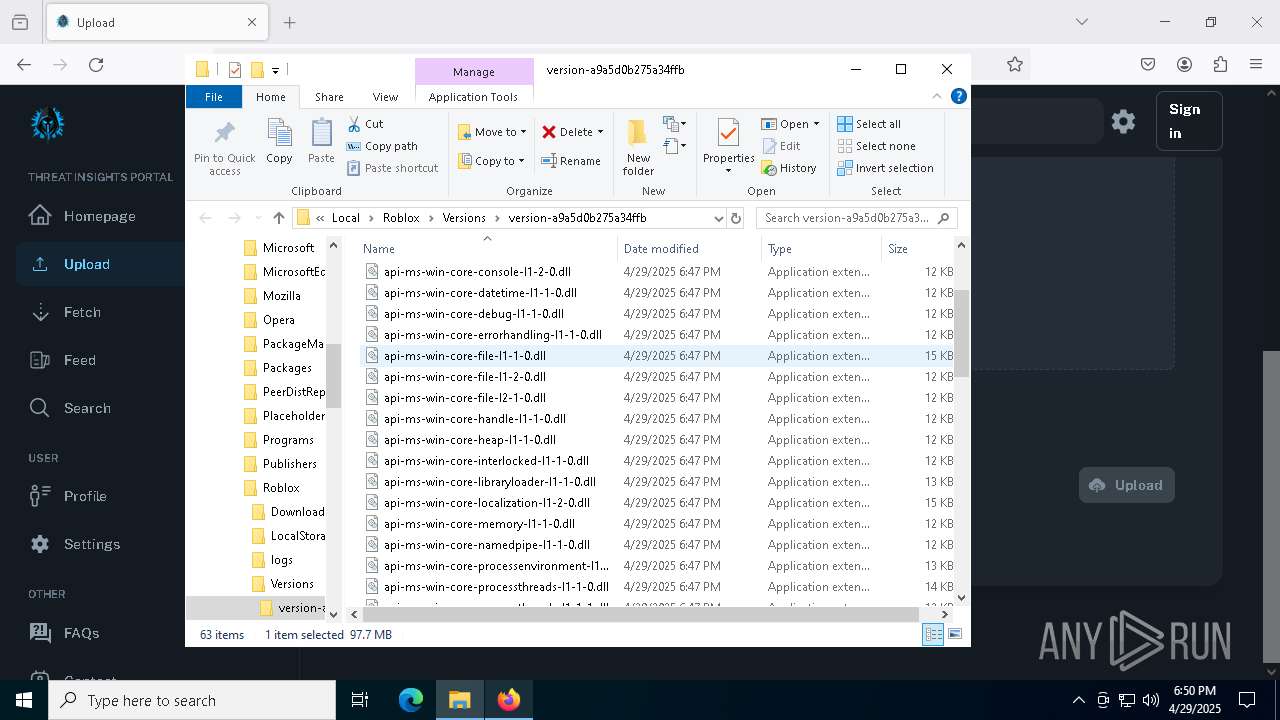Sort by the Name column header

tap(487, 248)
